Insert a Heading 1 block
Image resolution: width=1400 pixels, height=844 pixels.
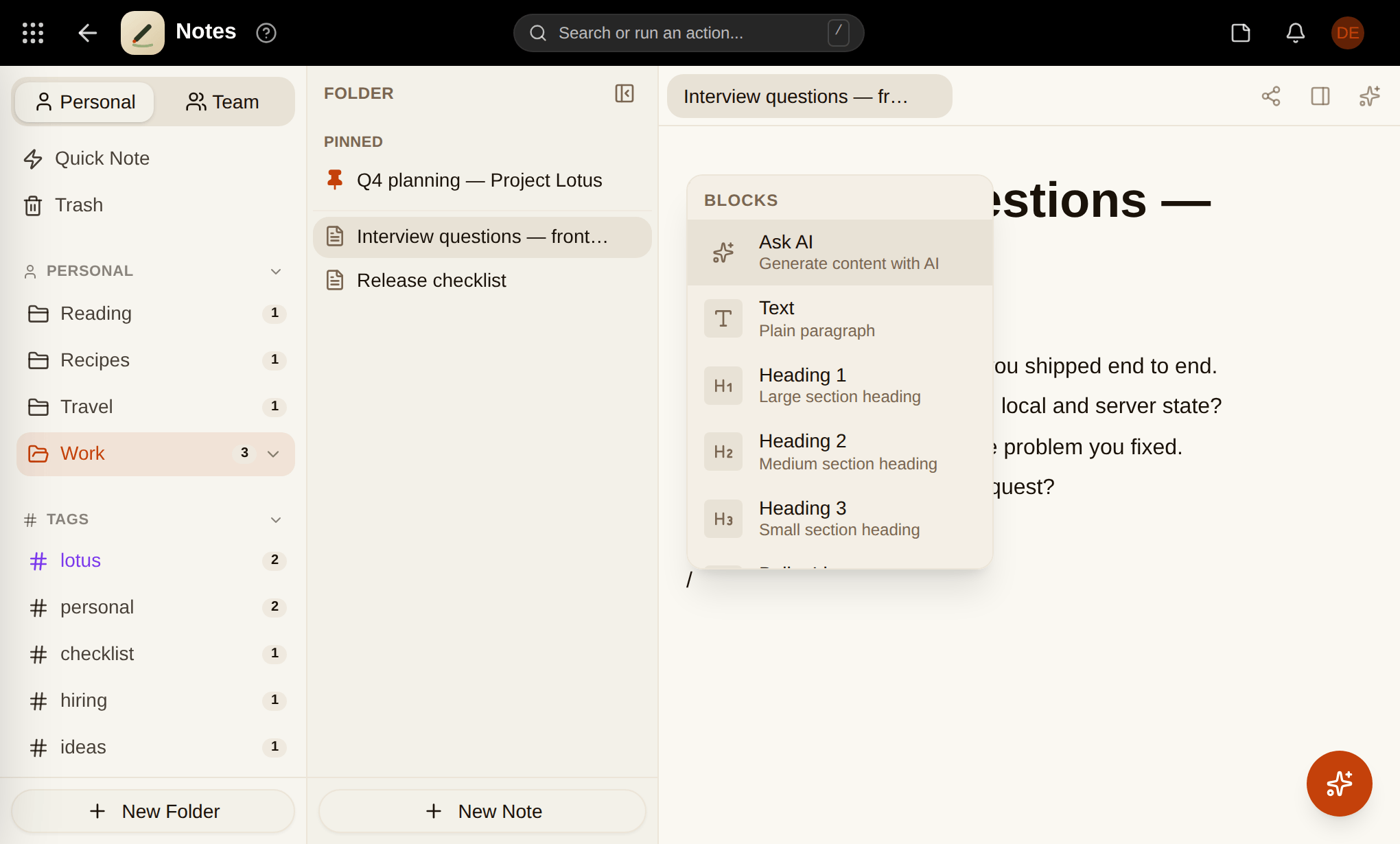[840, 386]
